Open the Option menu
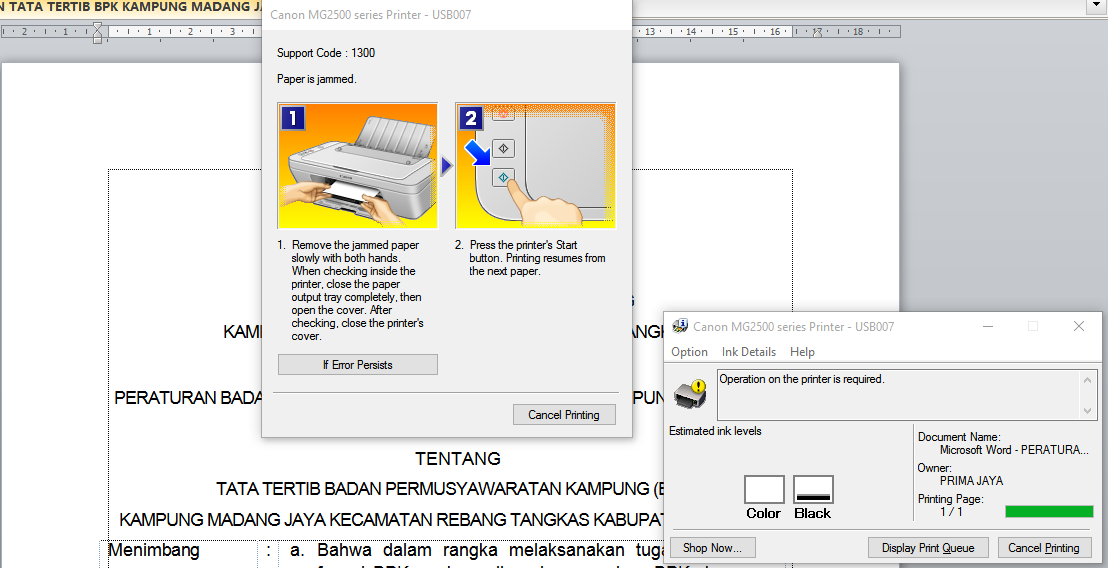 (x=689, y=352)
